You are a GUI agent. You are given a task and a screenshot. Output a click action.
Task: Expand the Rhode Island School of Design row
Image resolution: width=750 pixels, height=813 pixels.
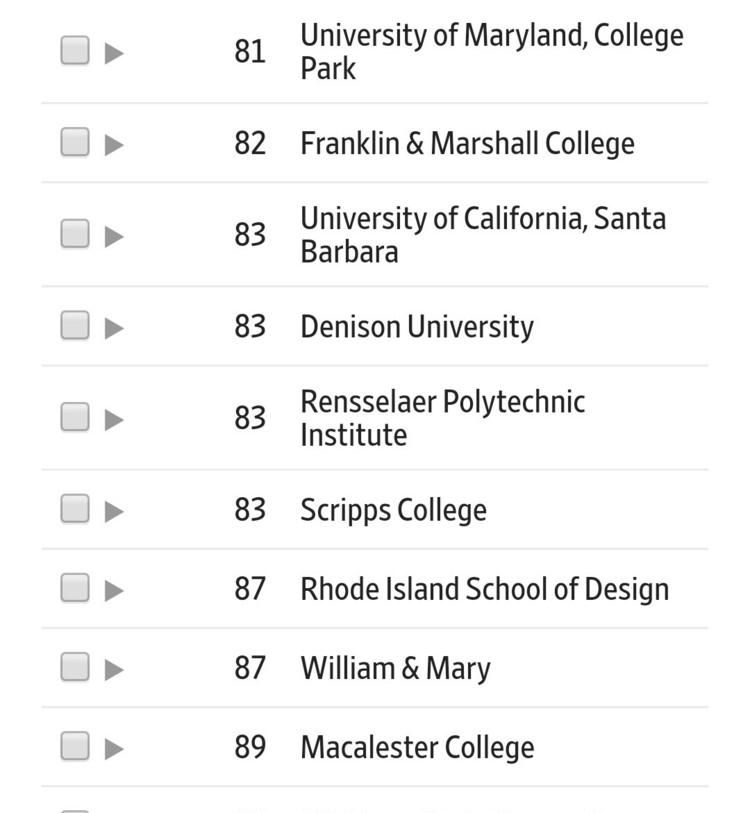[x=114, y=590]
